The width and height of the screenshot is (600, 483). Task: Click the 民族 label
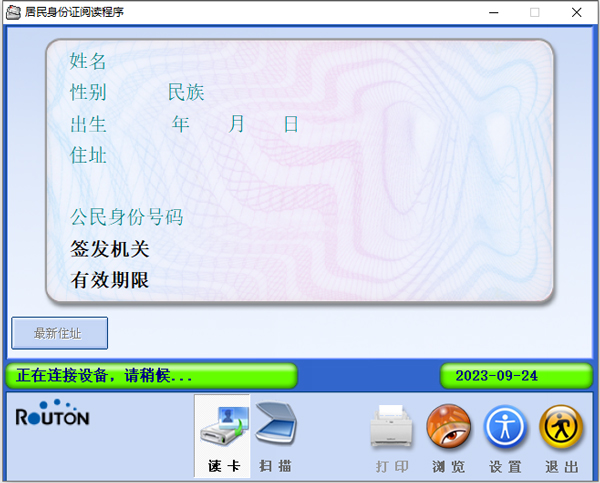click(x=186, y=92)
